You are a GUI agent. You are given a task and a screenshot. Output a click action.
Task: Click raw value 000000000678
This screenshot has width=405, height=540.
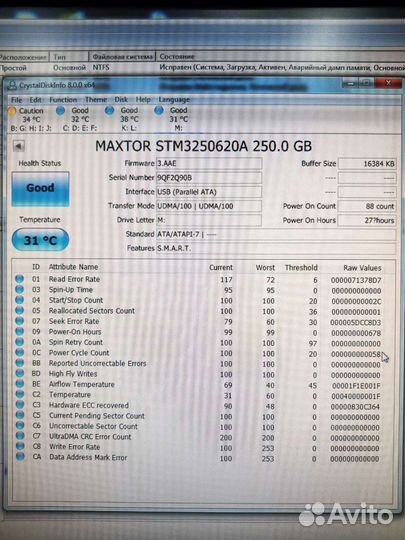point(356,333)
